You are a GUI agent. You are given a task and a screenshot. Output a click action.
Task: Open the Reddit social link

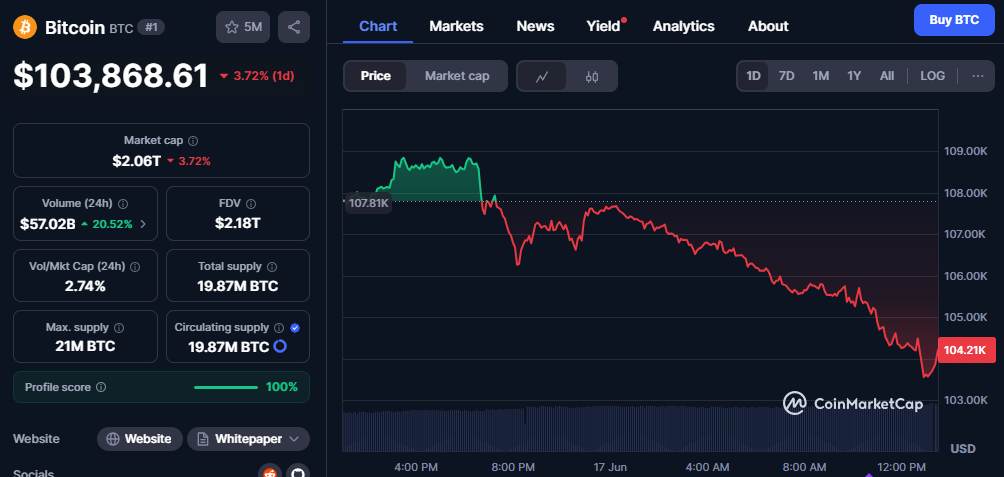click(x=270, y=474)
